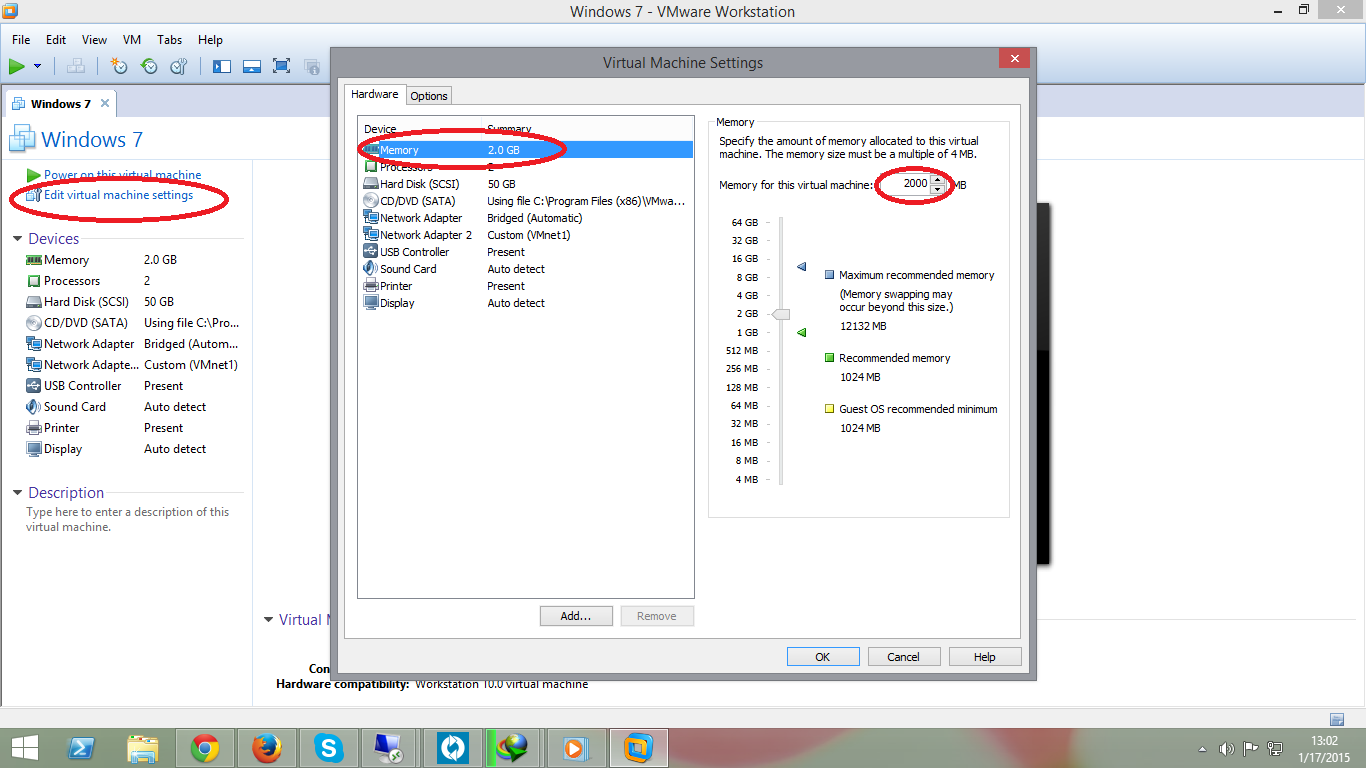Open the Help menu in the menu bar
Image resolution: width=1366 pixels, height=768 pixels.
(x=210, y=40)
